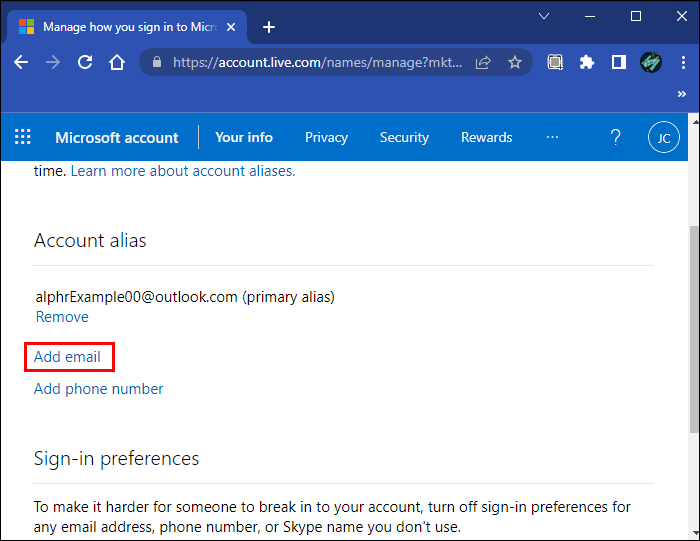This screenshot has width=700, height=541.
Task: Open the JC account avatar menu
Action: pos(663,138)
